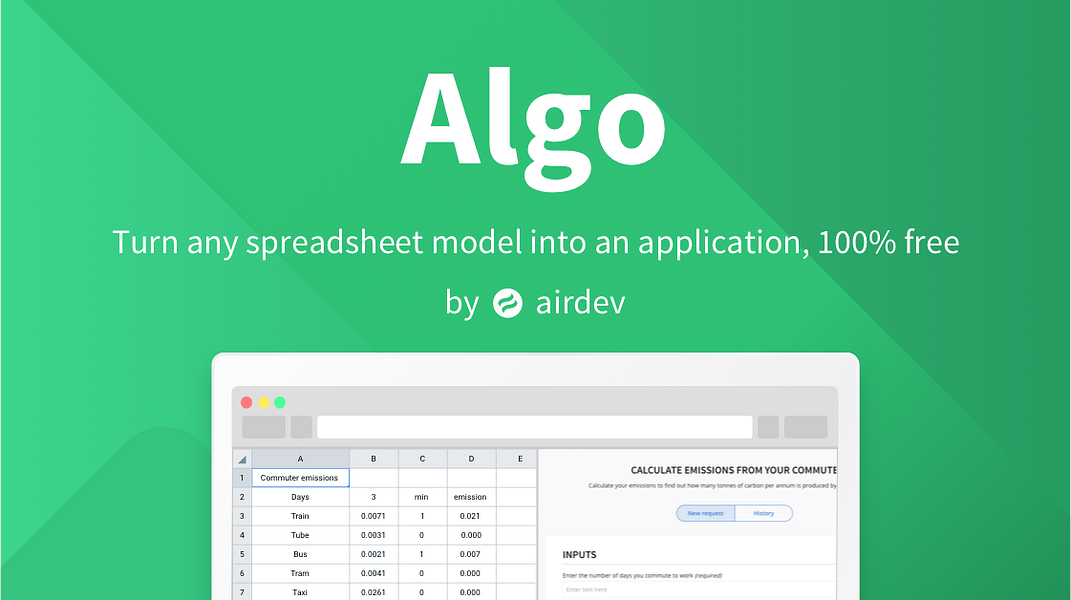Image resolution: width=1071 pixels, height=600 pixels.
Task: Click the rightmost browser toolbar icon
Action: [805, 426]
